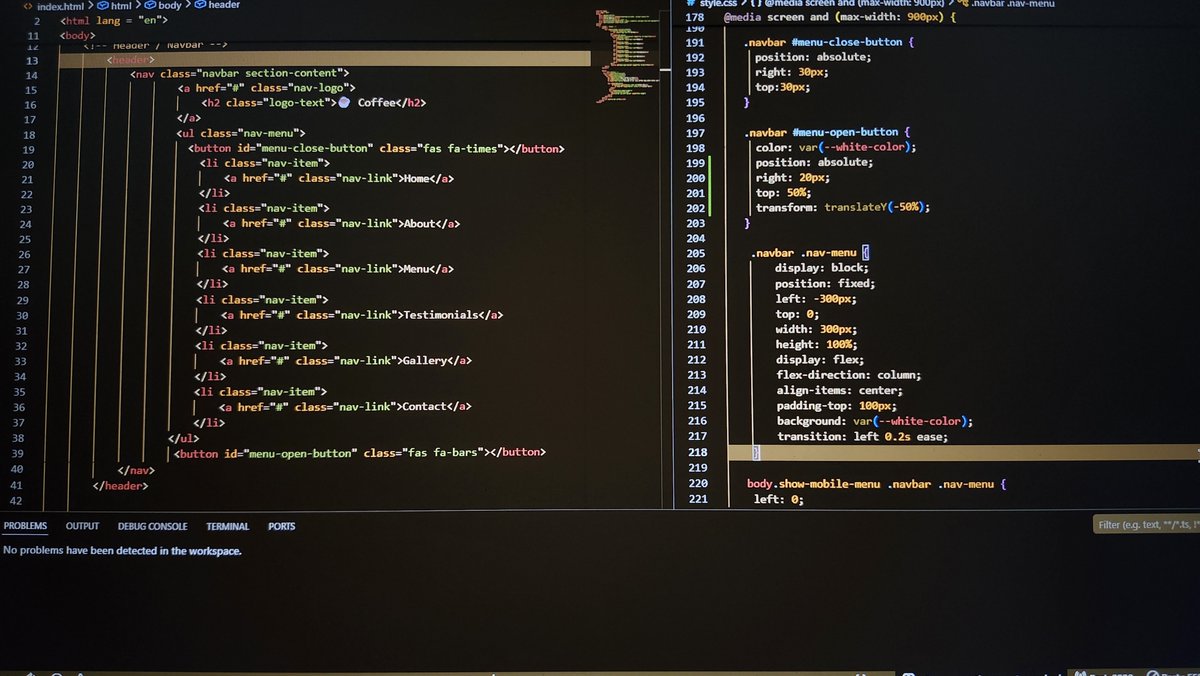Switch to the OUTPUT panel tab
Screen dimensions: 1200x676
coord(83,526)
